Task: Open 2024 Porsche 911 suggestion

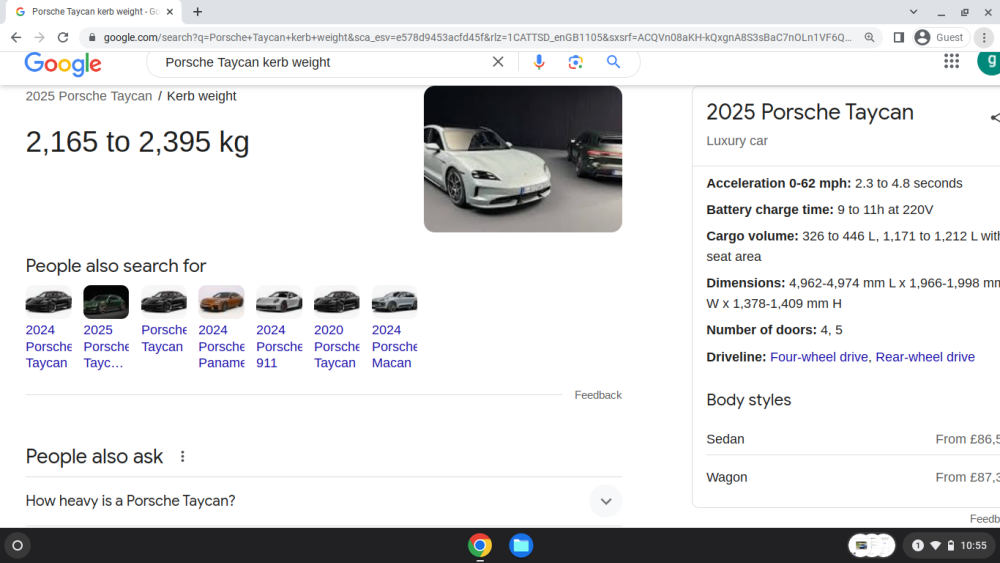Action: pos(279,328)
